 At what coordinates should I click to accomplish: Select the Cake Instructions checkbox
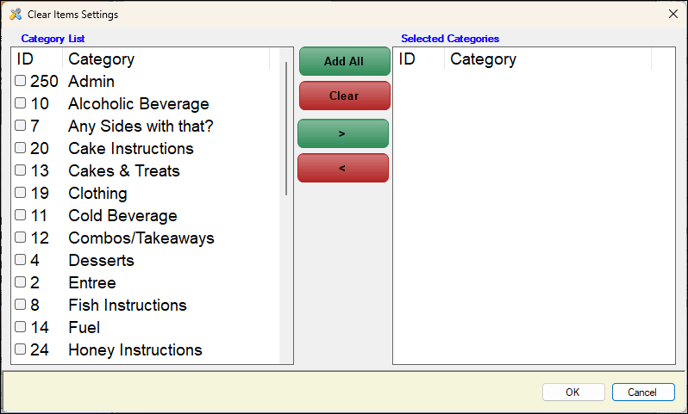pyautogui.click(x=20, y=148)
